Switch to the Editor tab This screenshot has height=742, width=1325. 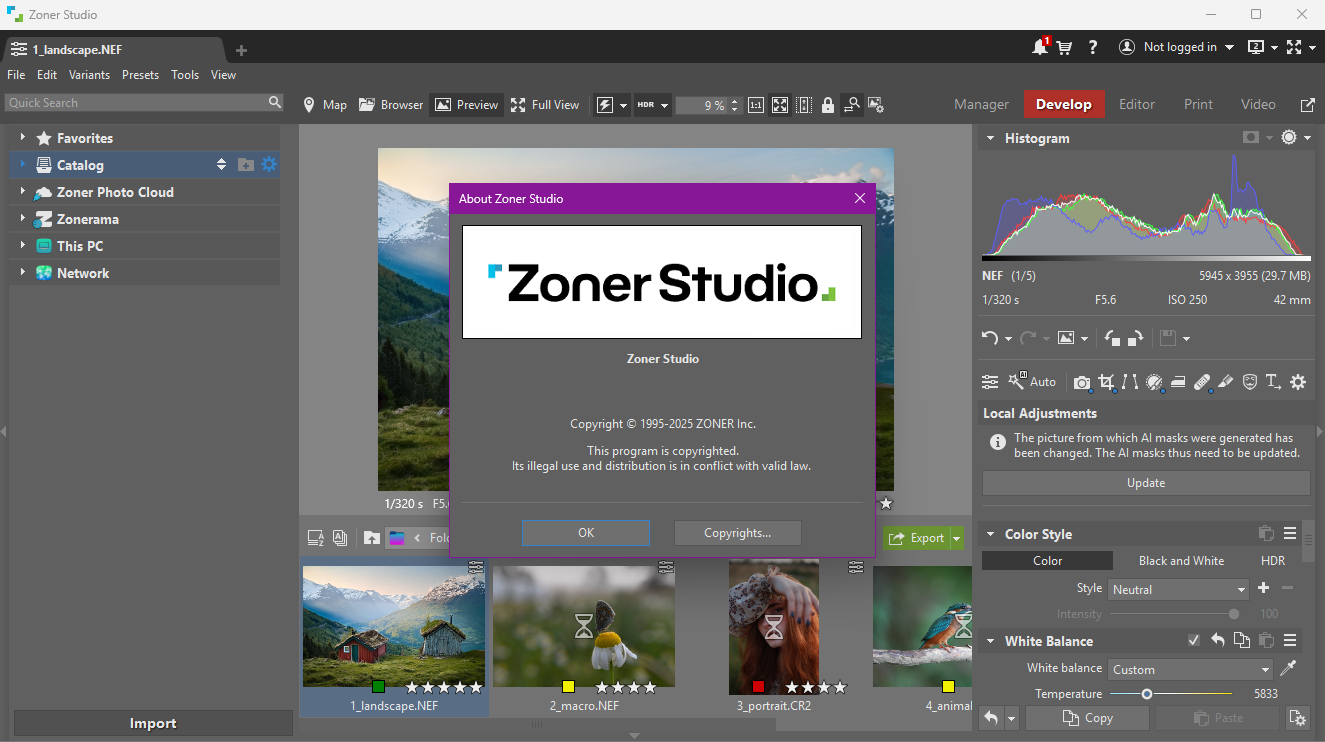tap(1136, 104)
